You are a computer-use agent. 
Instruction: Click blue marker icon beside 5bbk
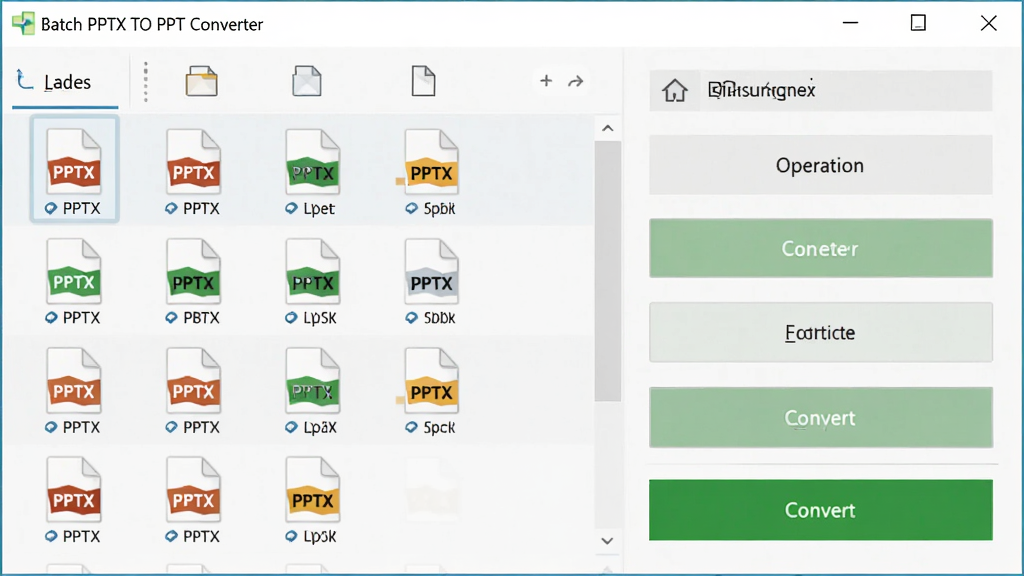[411, 318]
